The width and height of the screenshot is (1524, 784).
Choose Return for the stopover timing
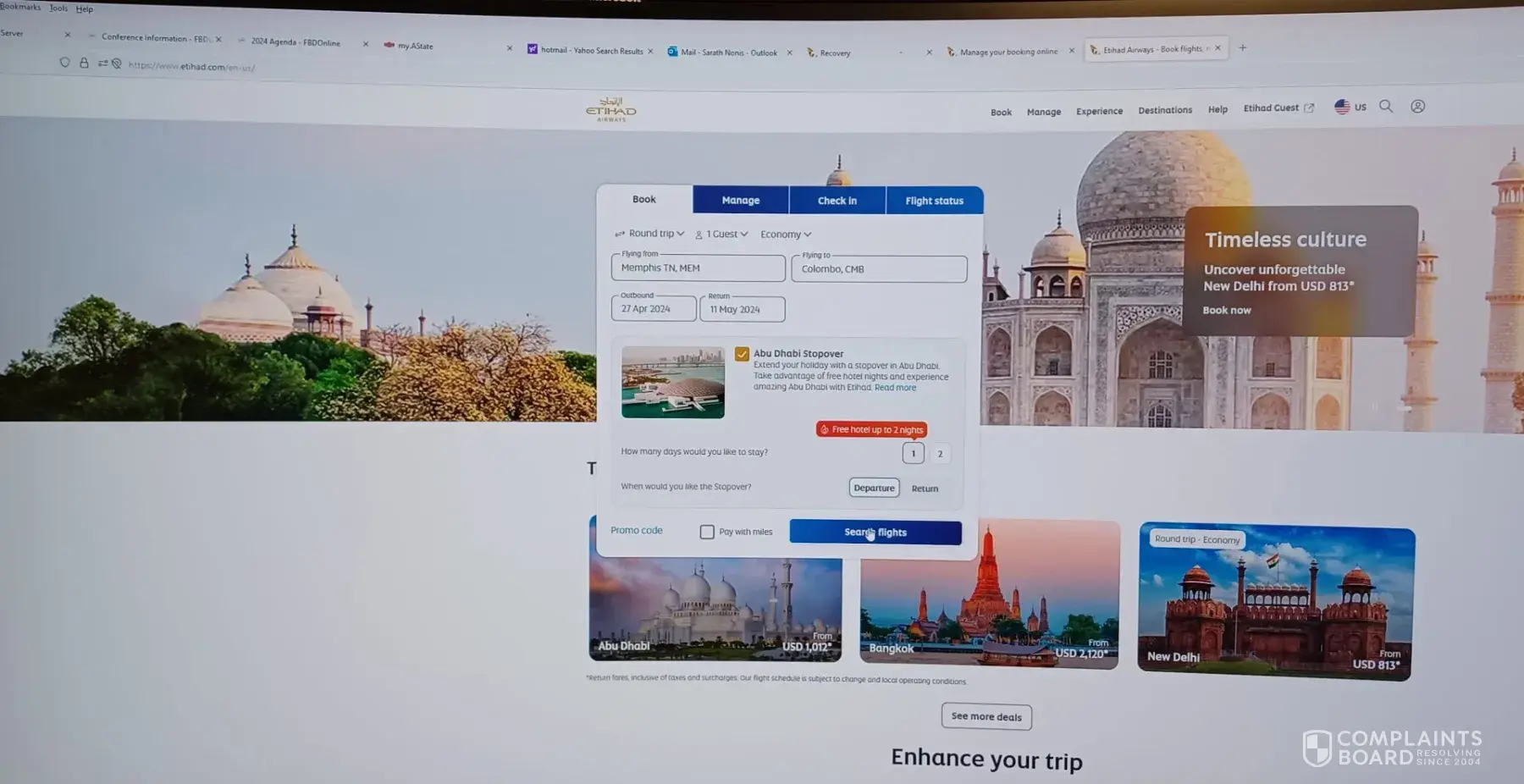(925, 489)
